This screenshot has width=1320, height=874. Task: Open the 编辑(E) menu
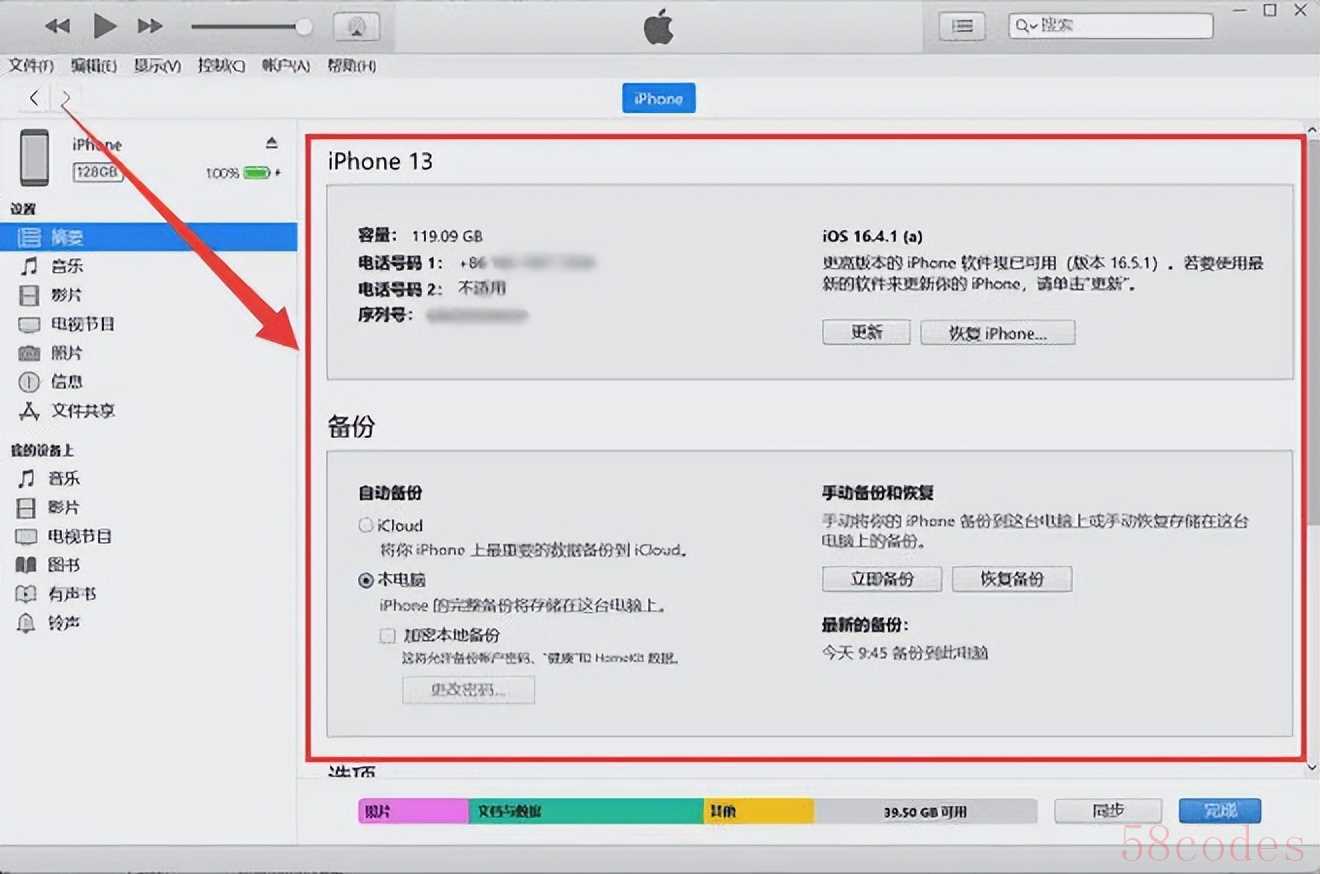(x=94, y=66)
